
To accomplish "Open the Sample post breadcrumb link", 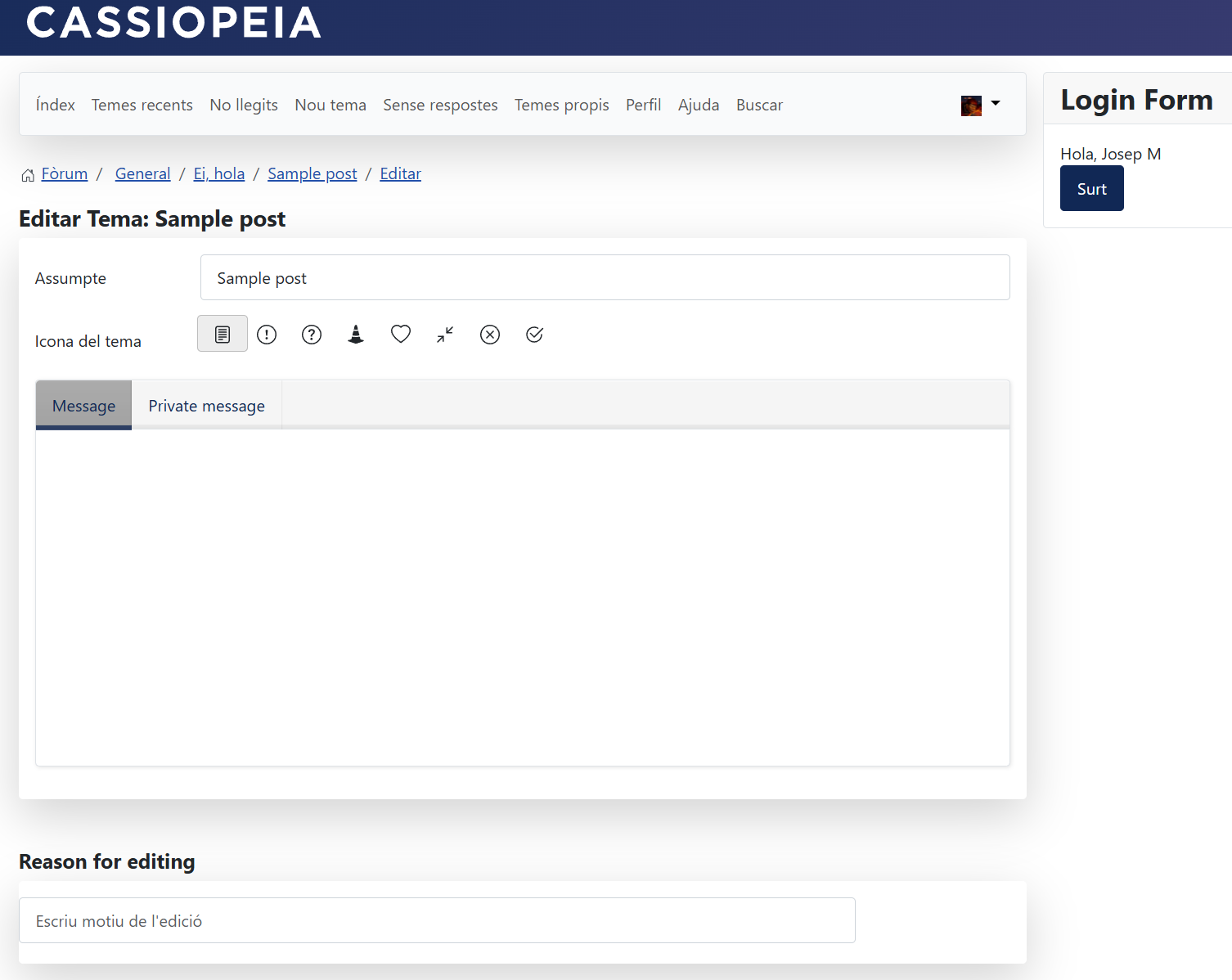I will [312, 173].
